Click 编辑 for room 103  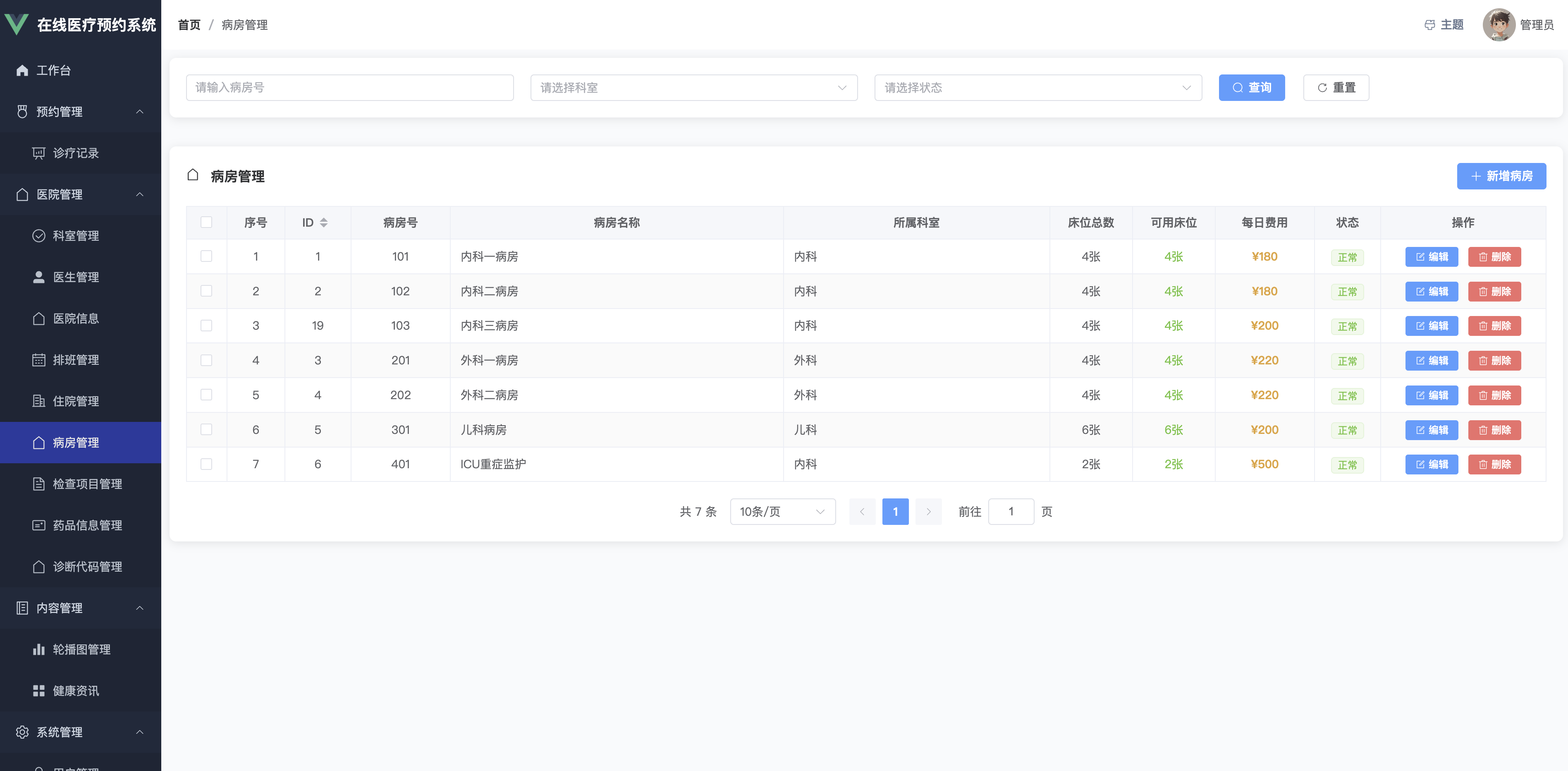1431,326
